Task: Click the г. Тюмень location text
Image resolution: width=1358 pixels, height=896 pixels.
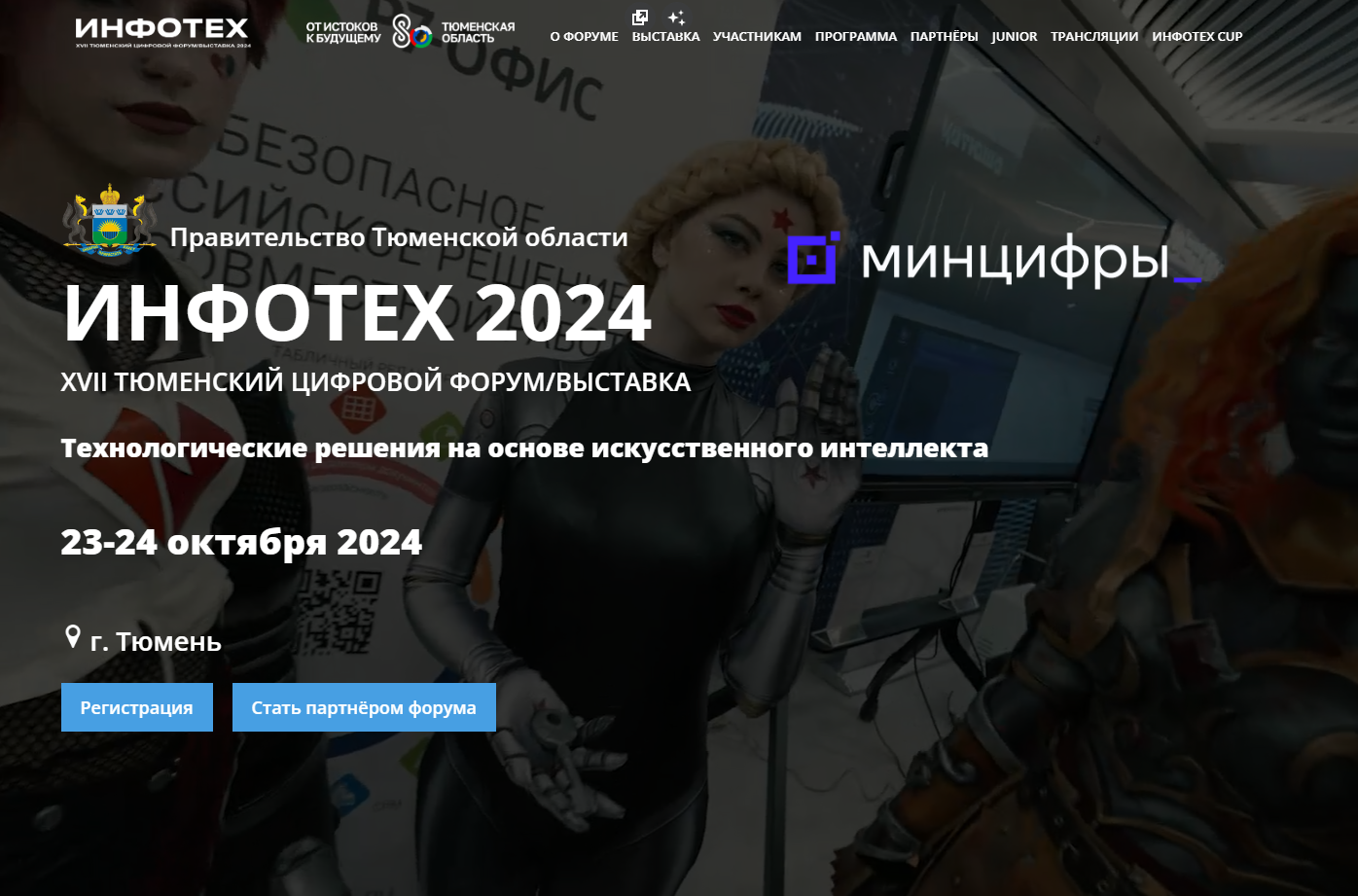Action: coord(156,642)
